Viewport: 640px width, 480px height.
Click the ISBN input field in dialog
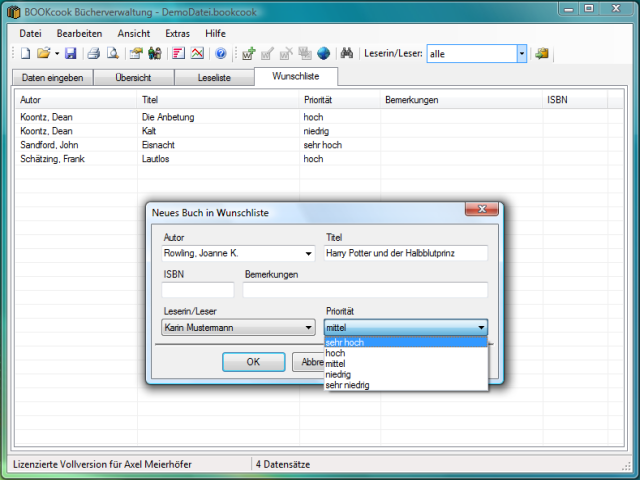197,291
